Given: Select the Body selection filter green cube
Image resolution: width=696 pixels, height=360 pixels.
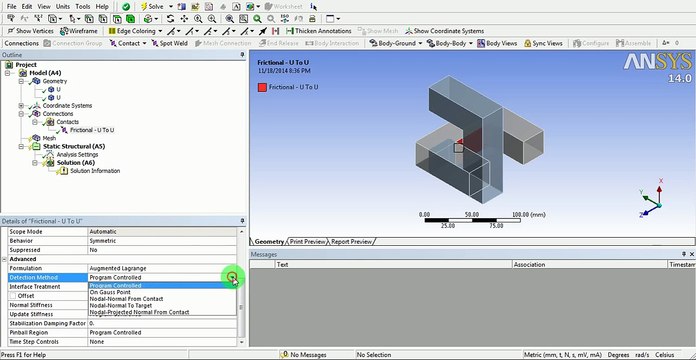Looking at the screenshot, I should click(x=130, y=19).
